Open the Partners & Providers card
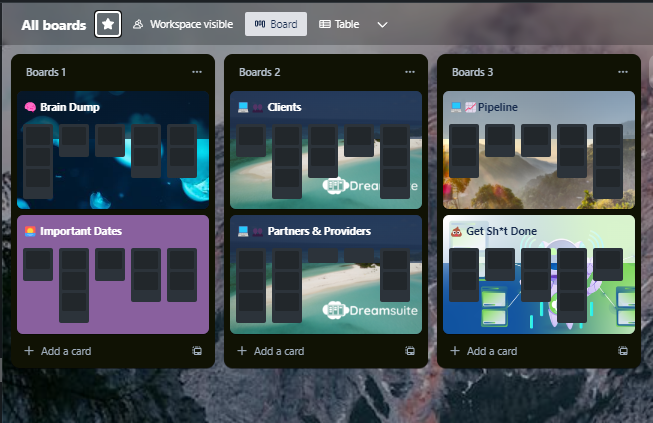 coord(326,274)
